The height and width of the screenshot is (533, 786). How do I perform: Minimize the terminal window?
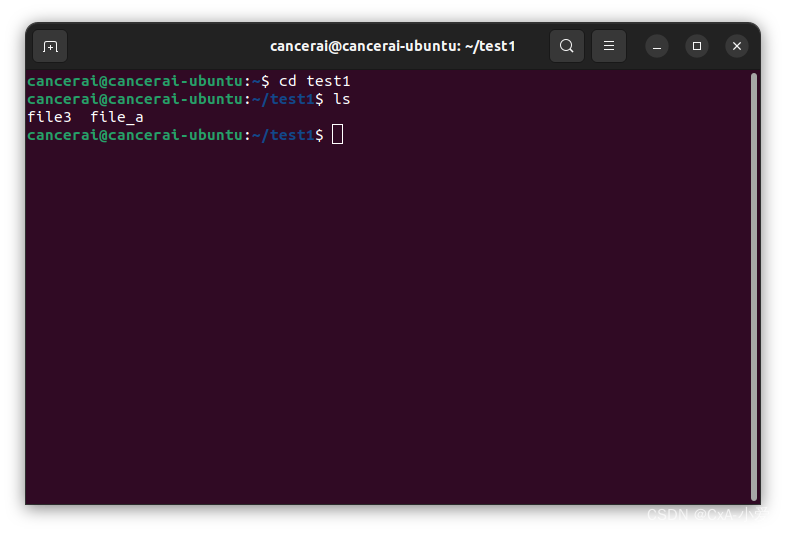pos(657,47)
